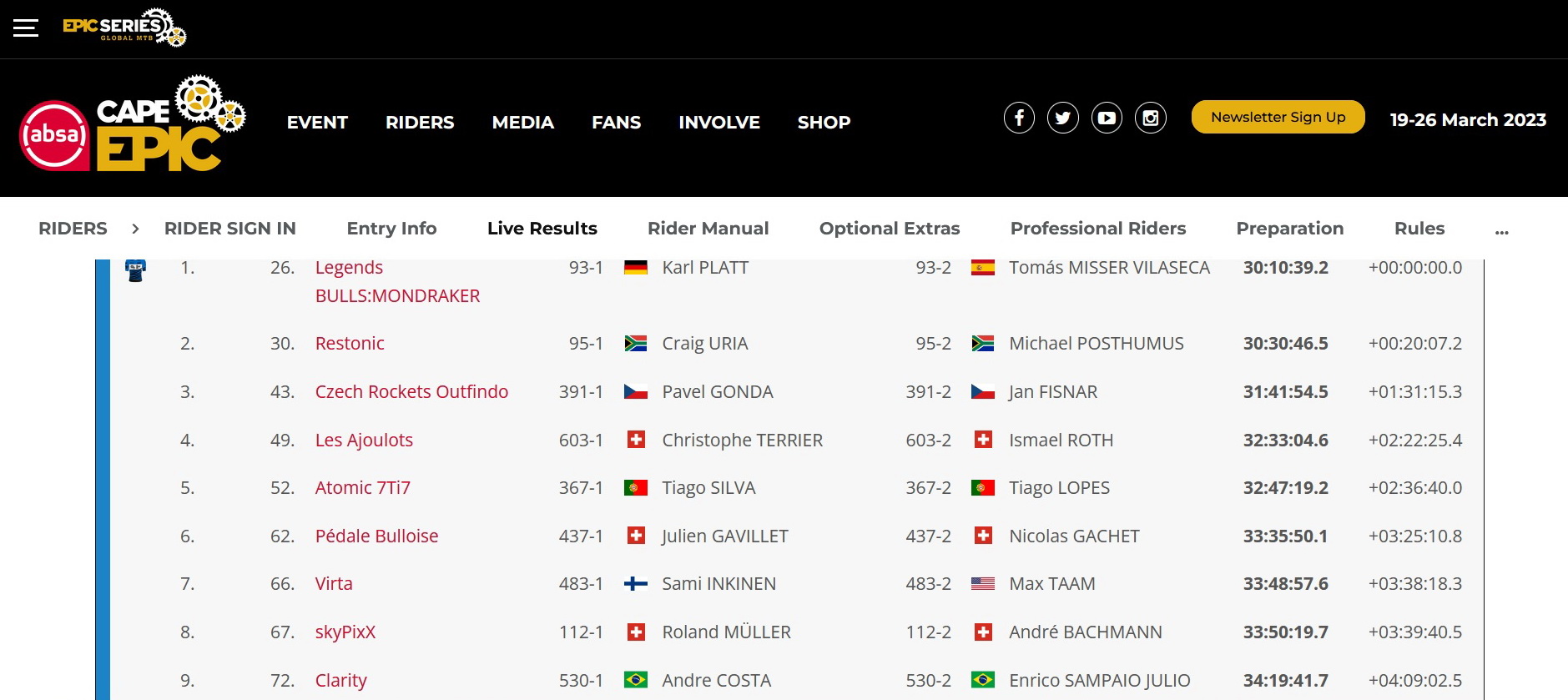
Task: Click the leader jersey icon in row one
Action: tap(135, 270)
